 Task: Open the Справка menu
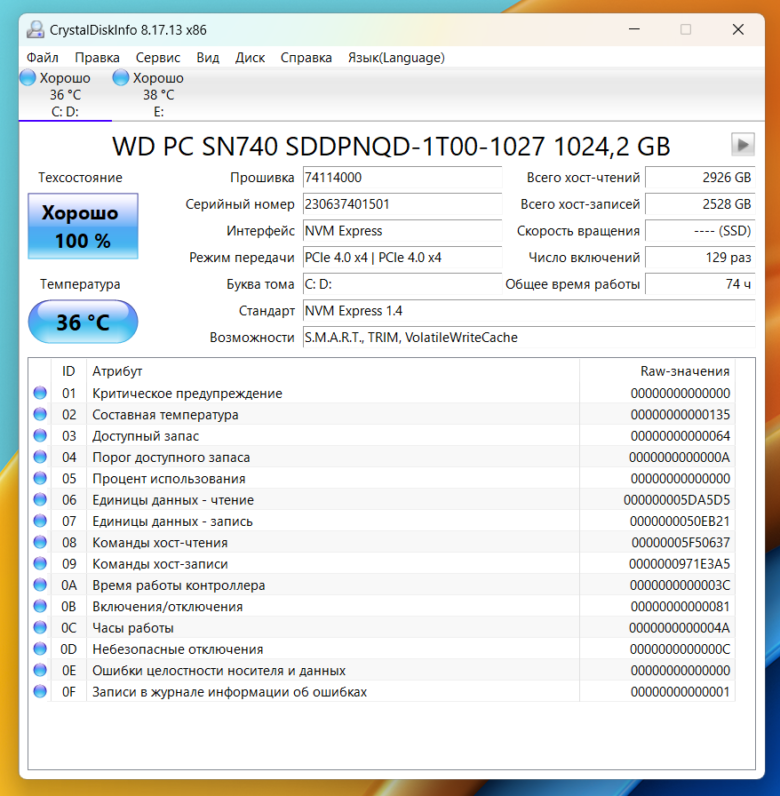click(306, 58)
